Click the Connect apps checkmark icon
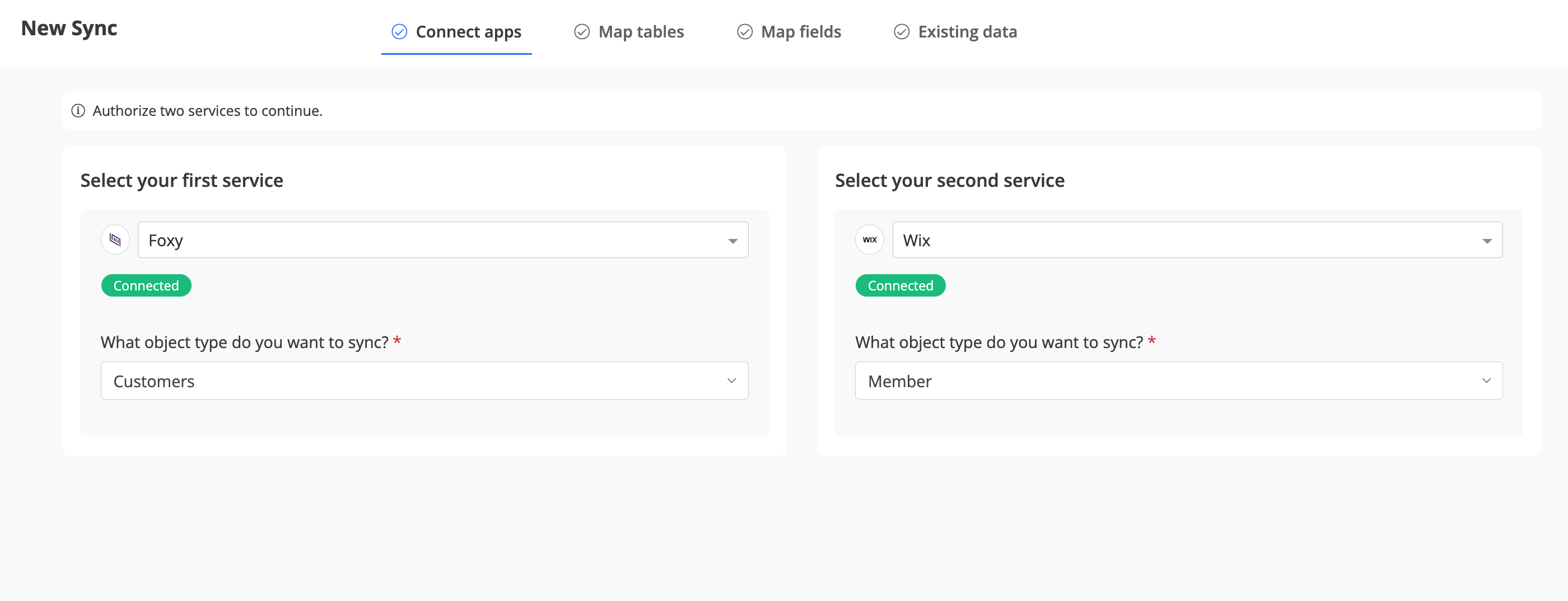Viewport: 1568px width, 601px height. (x=399, y=32)
